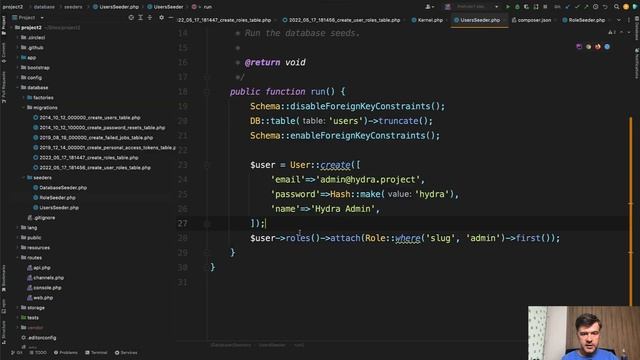Click 'admin@hydra.project' text on line 24

[x=368, y=180]
